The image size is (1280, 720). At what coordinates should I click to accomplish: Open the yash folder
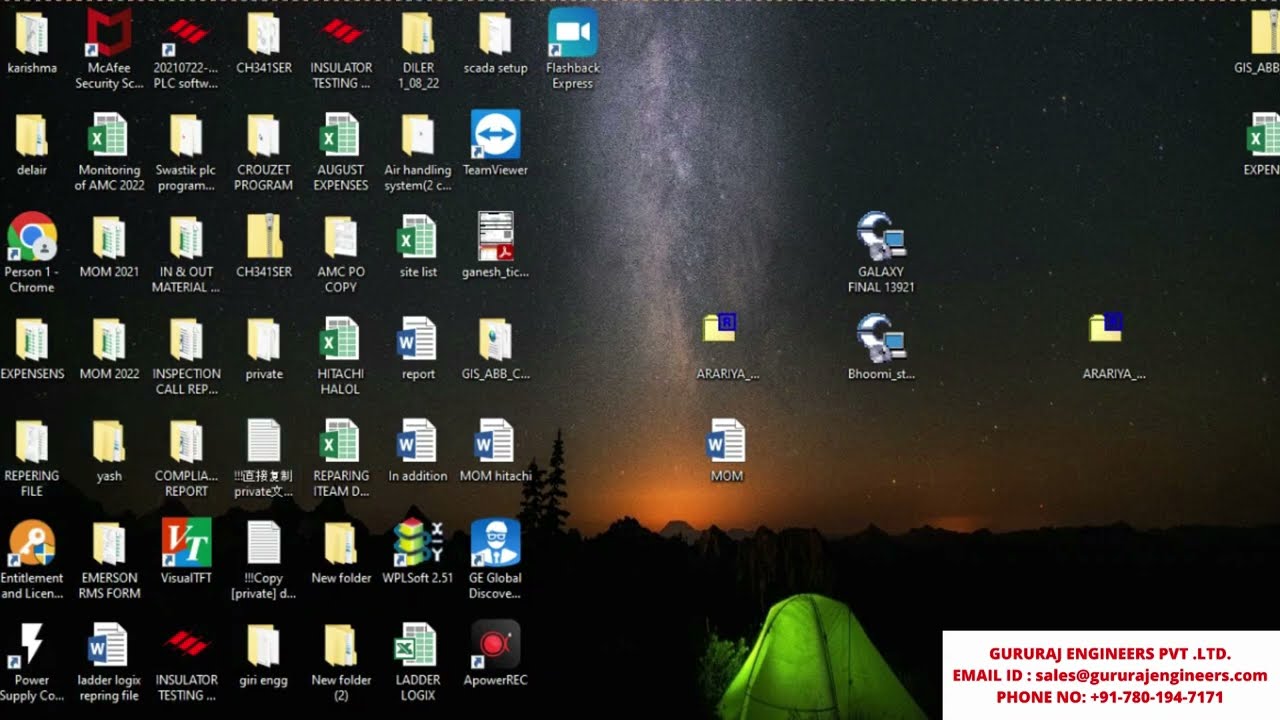click(109, 450)
